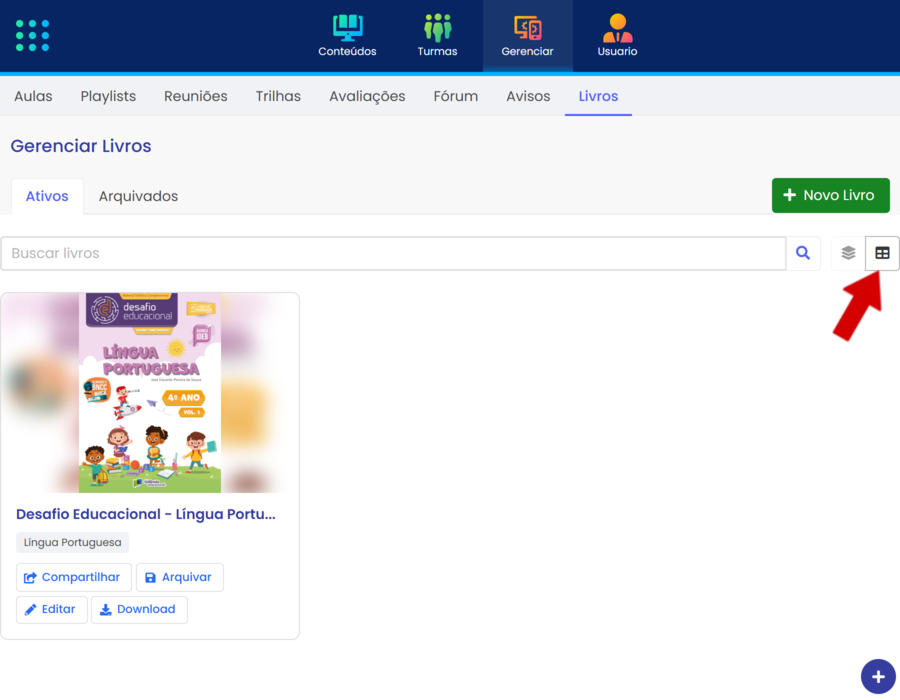Open the Avaliações tab
The width and height of the screenshot is (900, 700).
click(x=367, y=97)
